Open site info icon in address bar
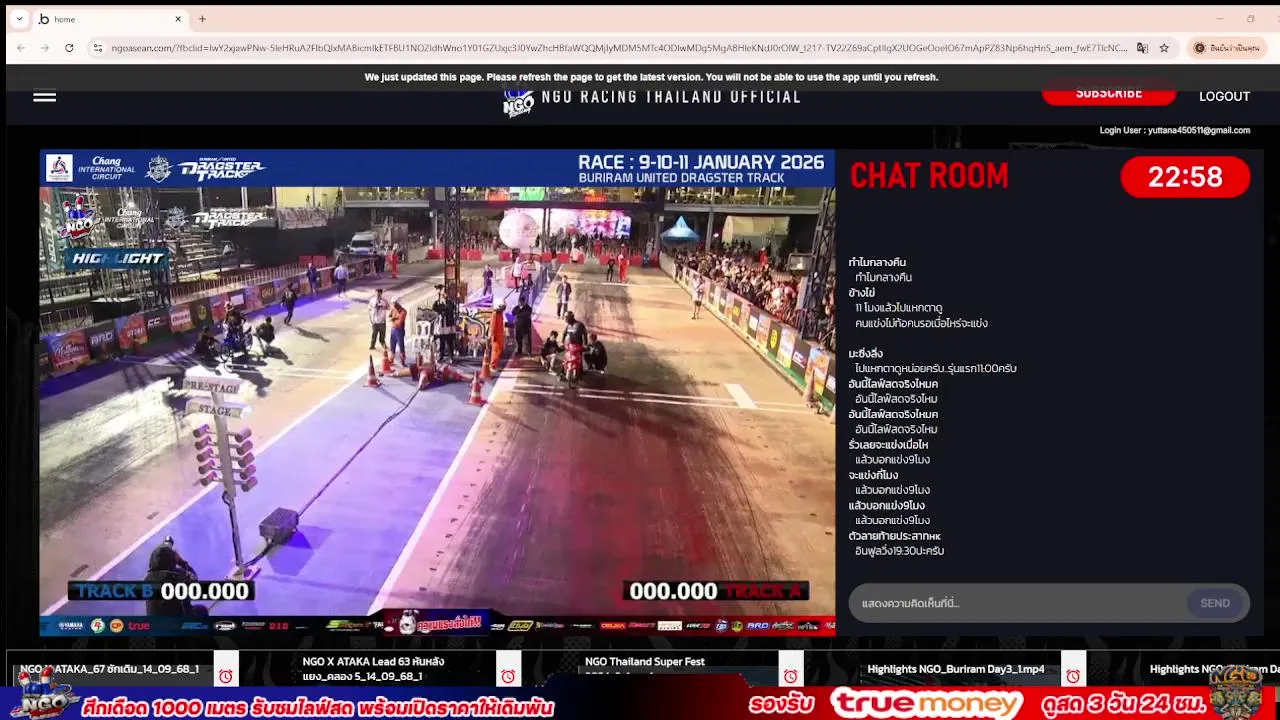Viewport: 1280px width, 720px height. click(97, 48)
